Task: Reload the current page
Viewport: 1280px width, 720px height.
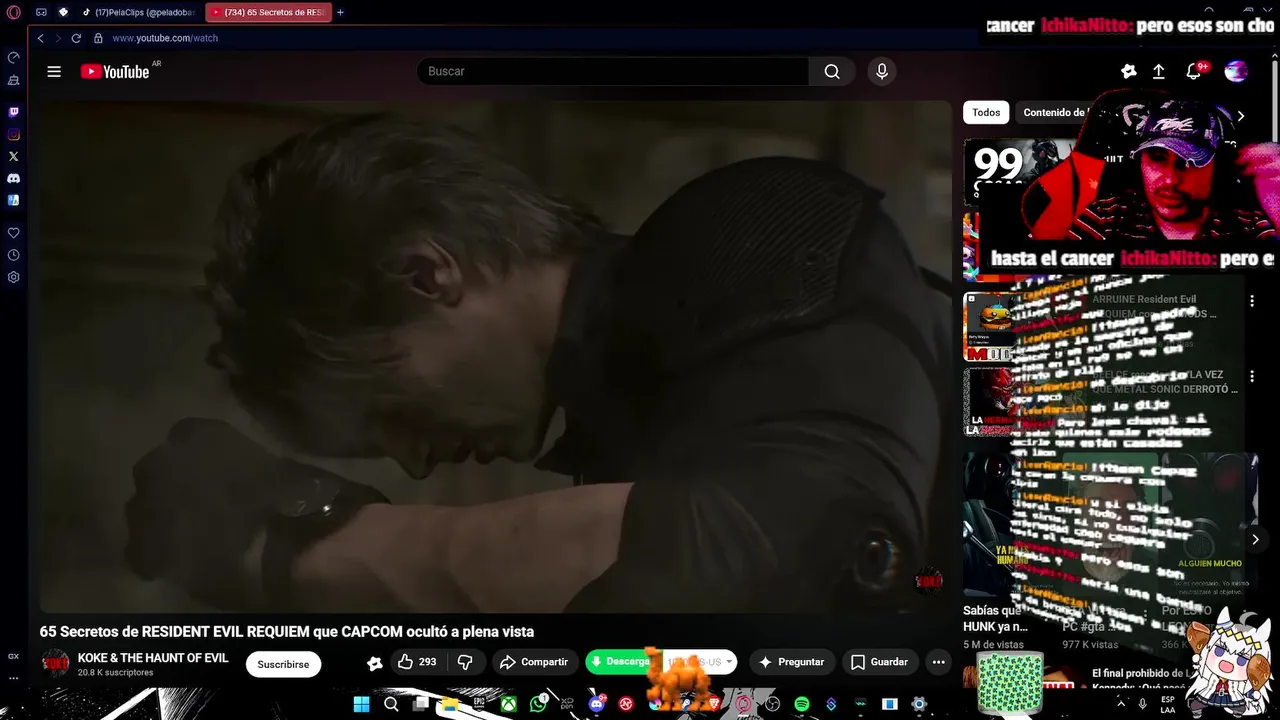Action: pyautogui.click(x=76, y=38)
